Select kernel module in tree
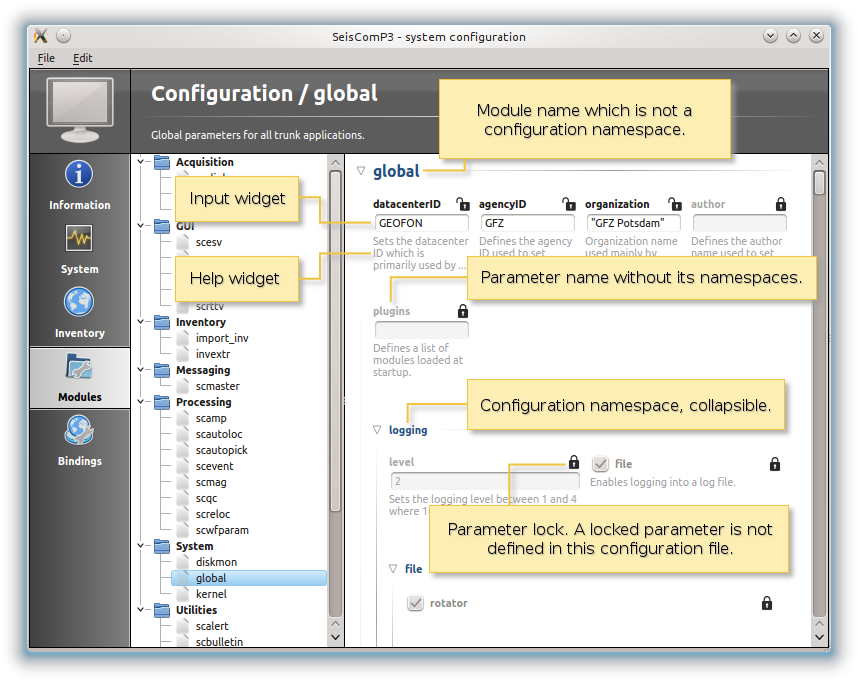The height and width of the screenshot is (681, 858). point(211,594)
